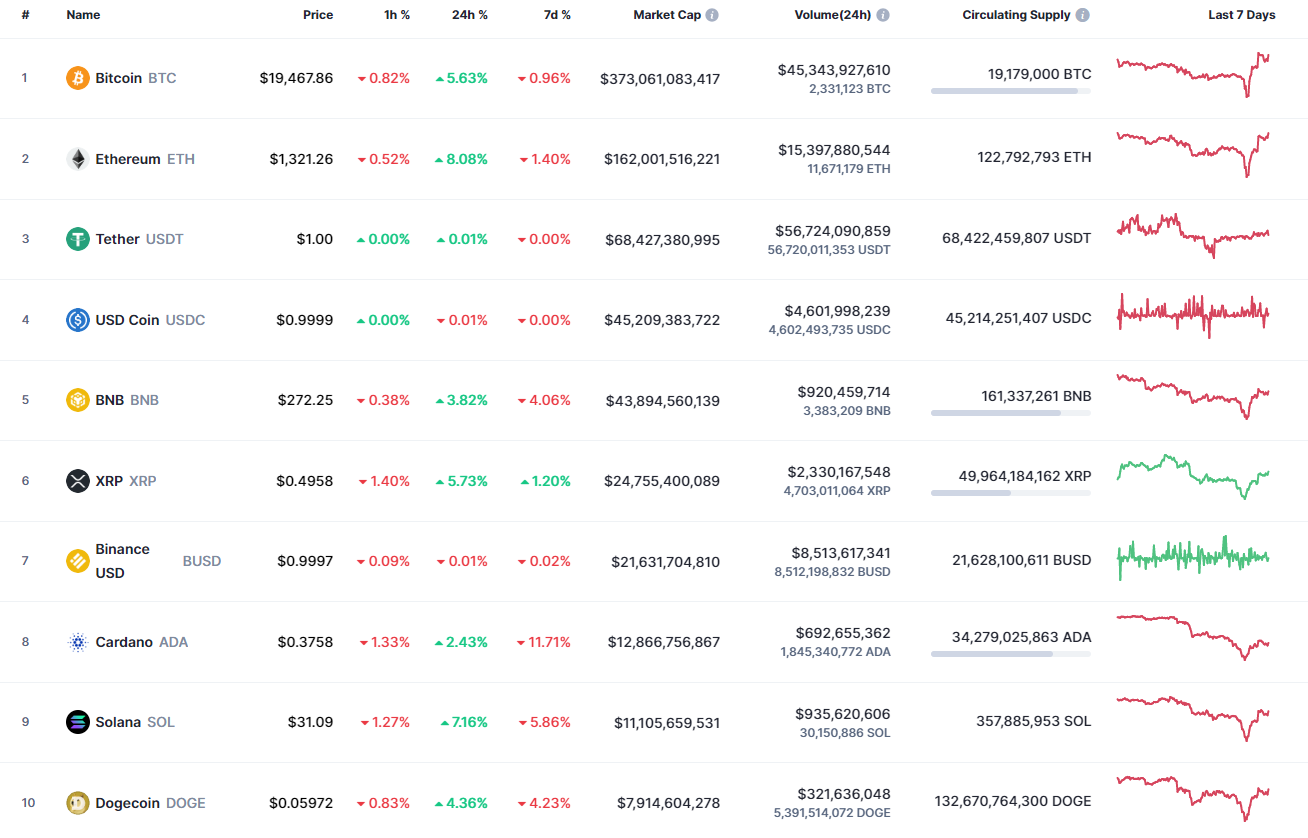
Task: Click the USD Coin logo
Action: (77, 319)
